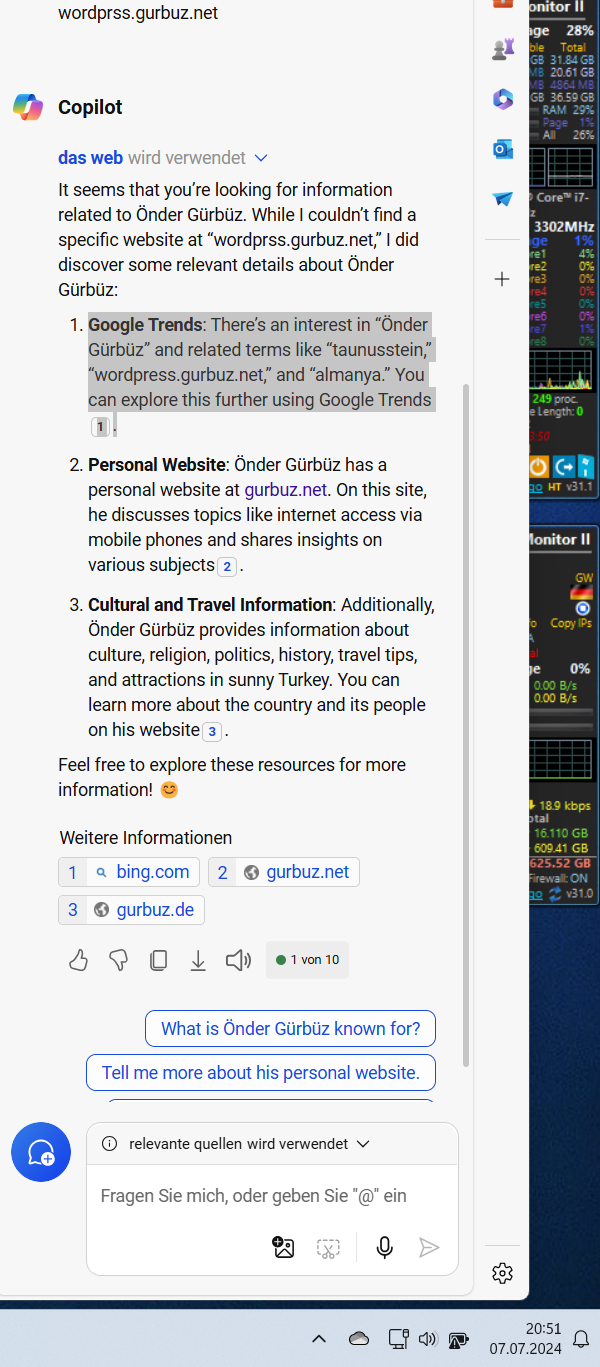Open Games from the Edge sidebar chess icon
Screen dimensions: 600x1367
tap(503, 50)
